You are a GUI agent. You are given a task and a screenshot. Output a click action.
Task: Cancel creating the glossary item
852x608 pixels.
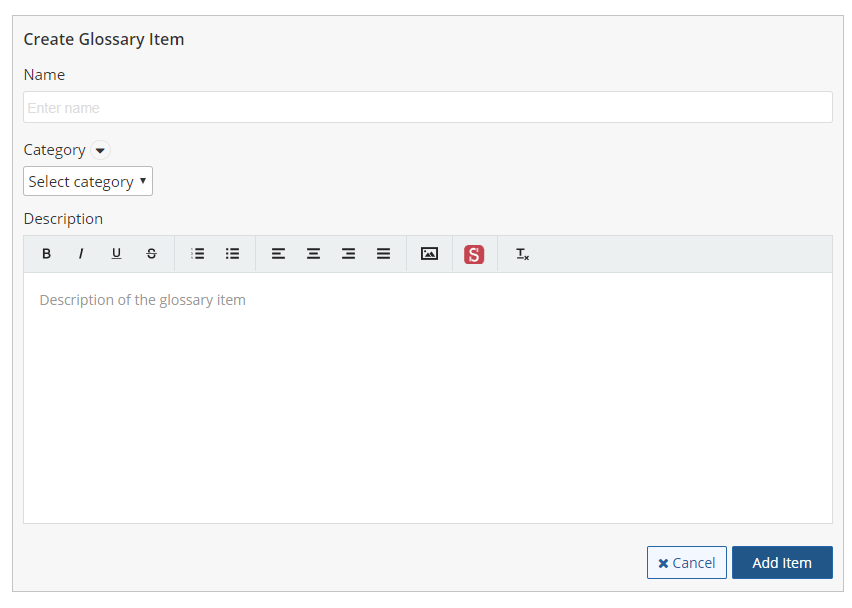687,562
